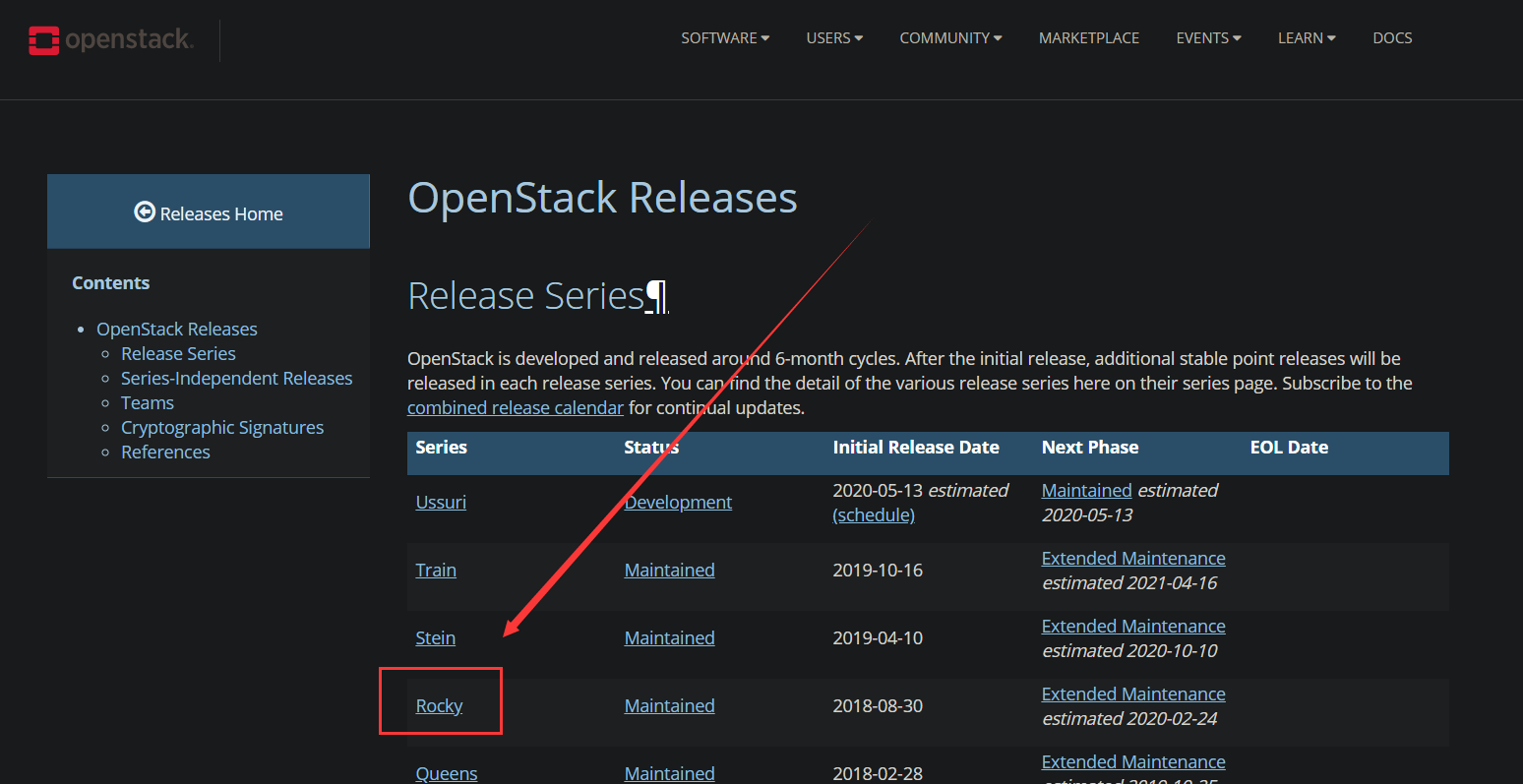Open the Ussuri (schedule) link
This screenshot has width=1523, height=784.
click(x=874, y=514)
